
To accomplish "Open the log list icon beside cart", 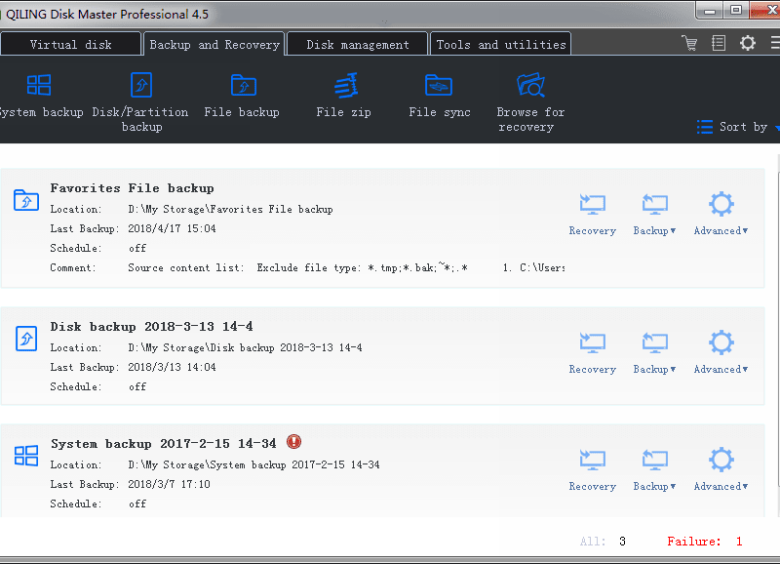I will click(718, 43).
